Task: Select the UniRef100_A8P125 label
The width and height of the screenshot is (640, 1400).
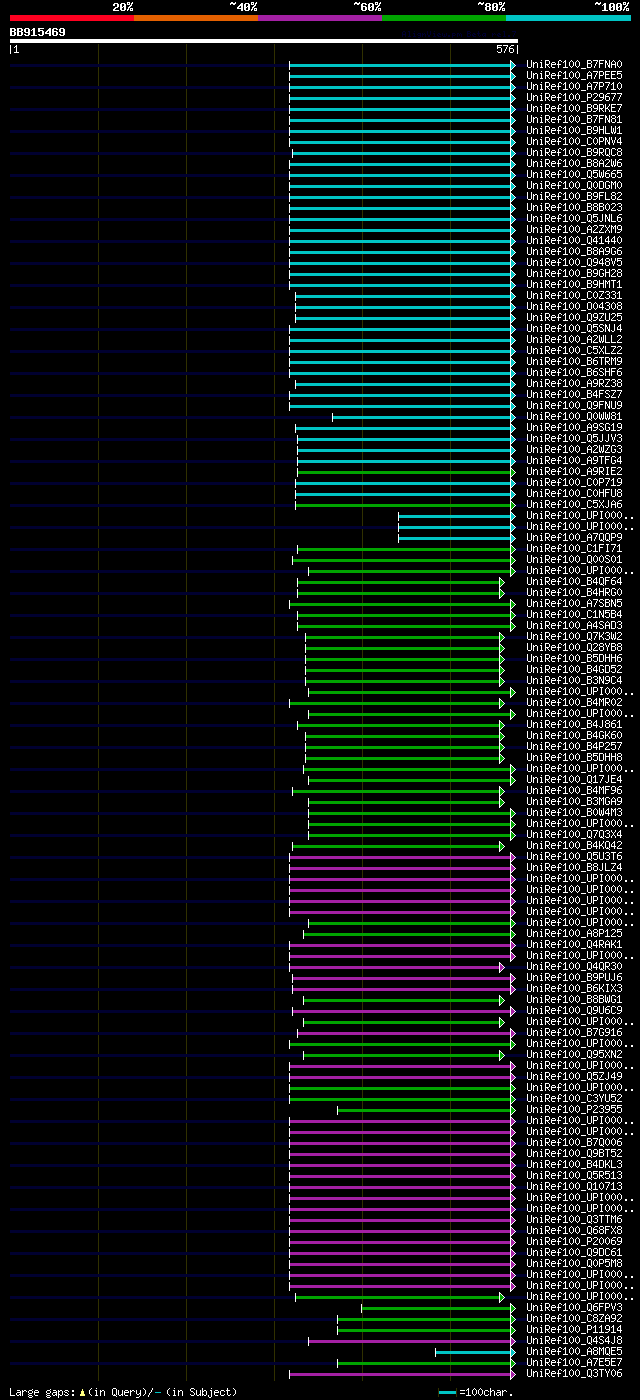Action: pyautogui.click(x=574, y=934)
